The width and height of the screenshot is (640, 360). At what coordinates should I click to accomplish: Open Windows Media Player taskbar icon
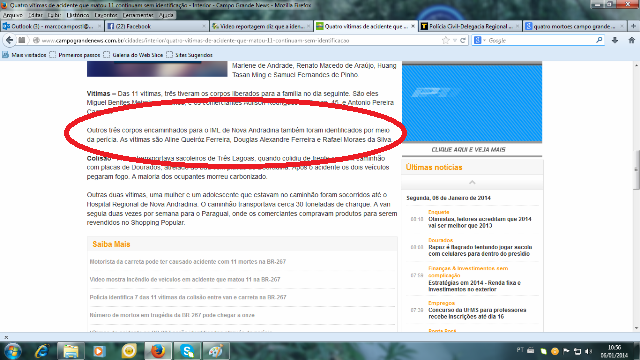point(99,351)
